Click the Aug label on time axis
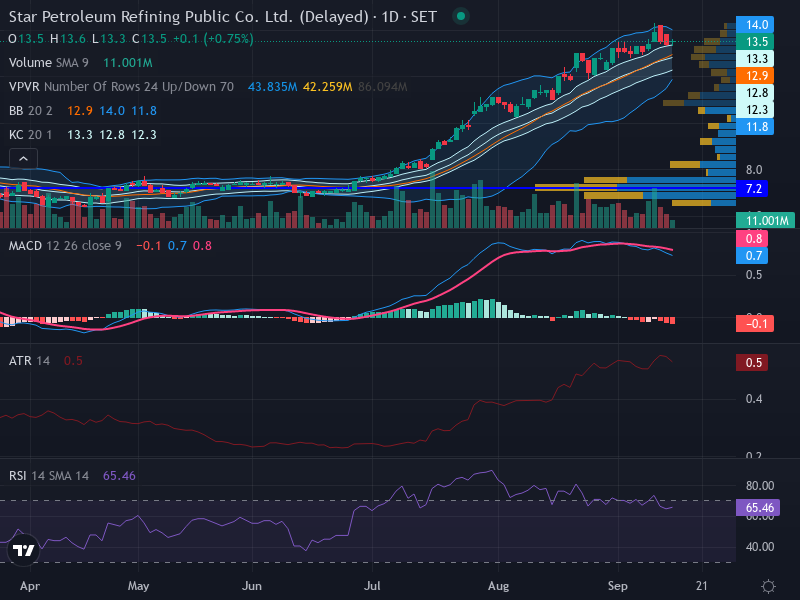800x600 pixels. pyautogui.click(x=498, y=586)
